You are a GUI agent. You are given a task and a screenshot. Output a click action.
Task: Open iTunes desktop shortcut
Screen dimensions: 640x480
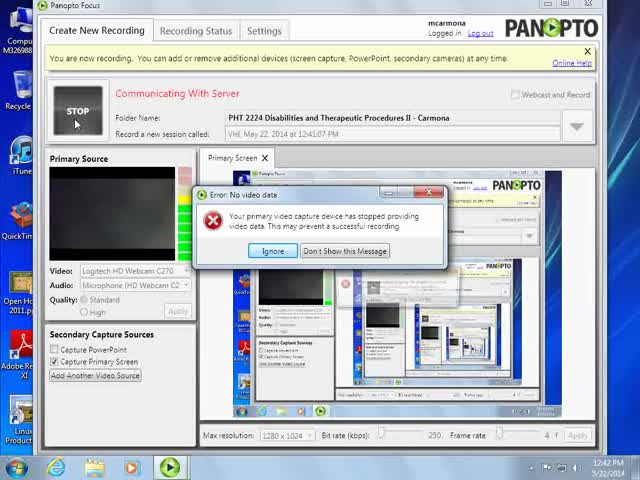tap(20, 155)
